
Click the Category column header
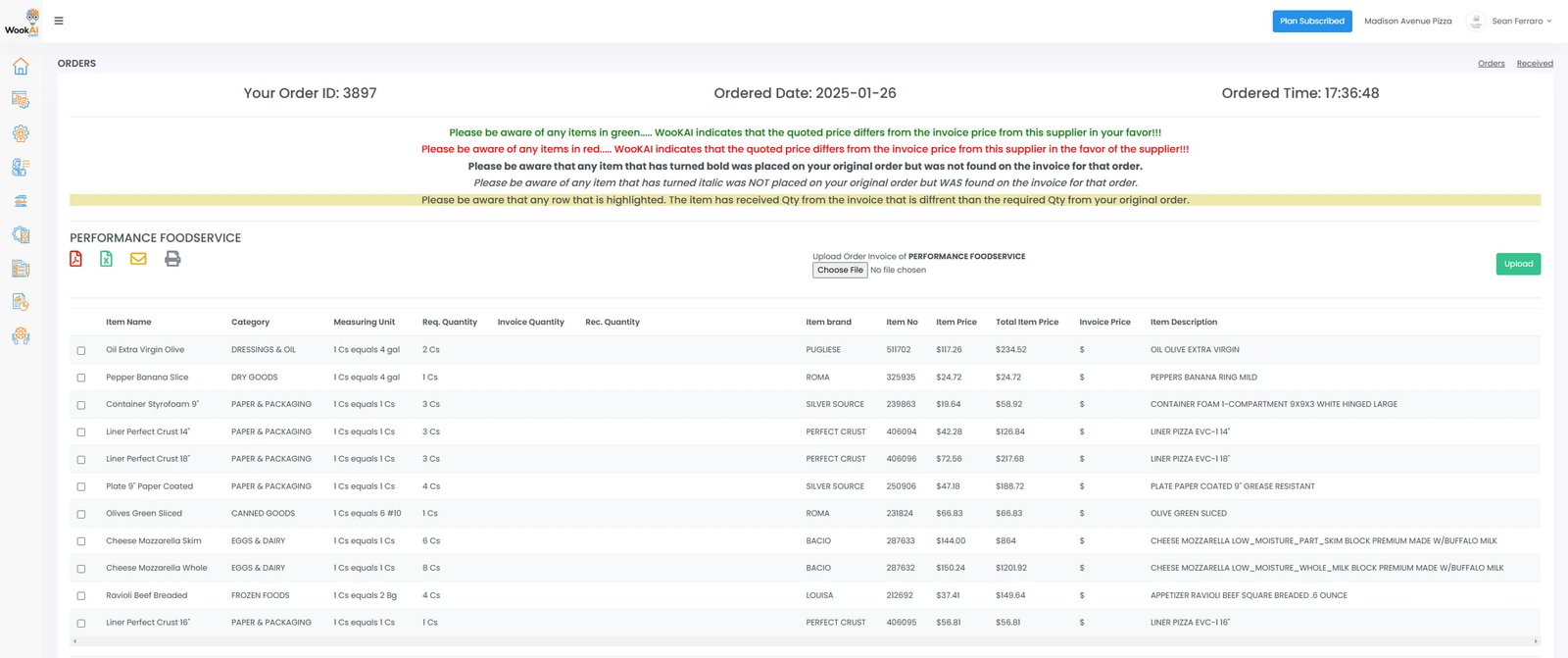(x=250, y=322)
